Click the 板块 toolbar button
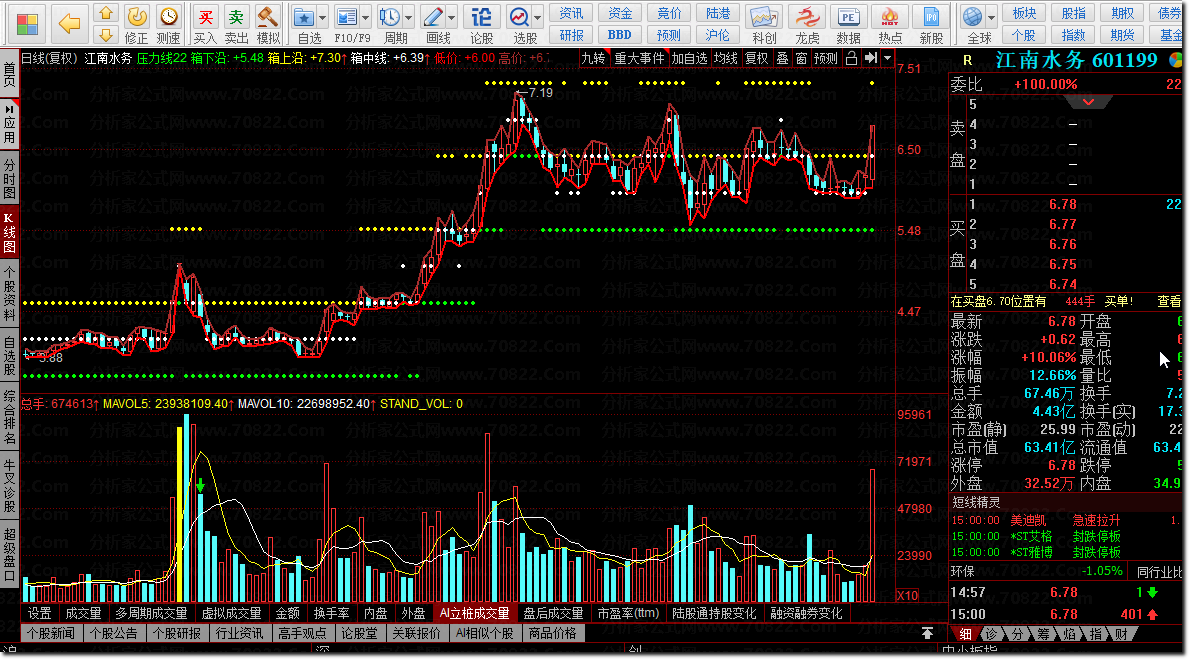1191x660 pixels. tap(1025, 14)
